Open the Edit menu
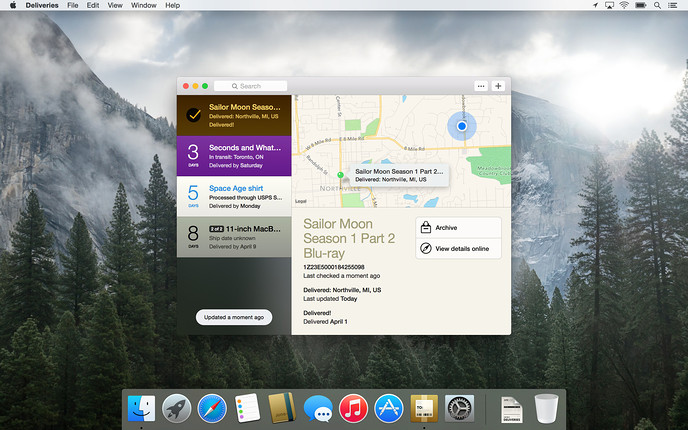The height and width of the screenshot is (430, 688). (x=93, y=5)
